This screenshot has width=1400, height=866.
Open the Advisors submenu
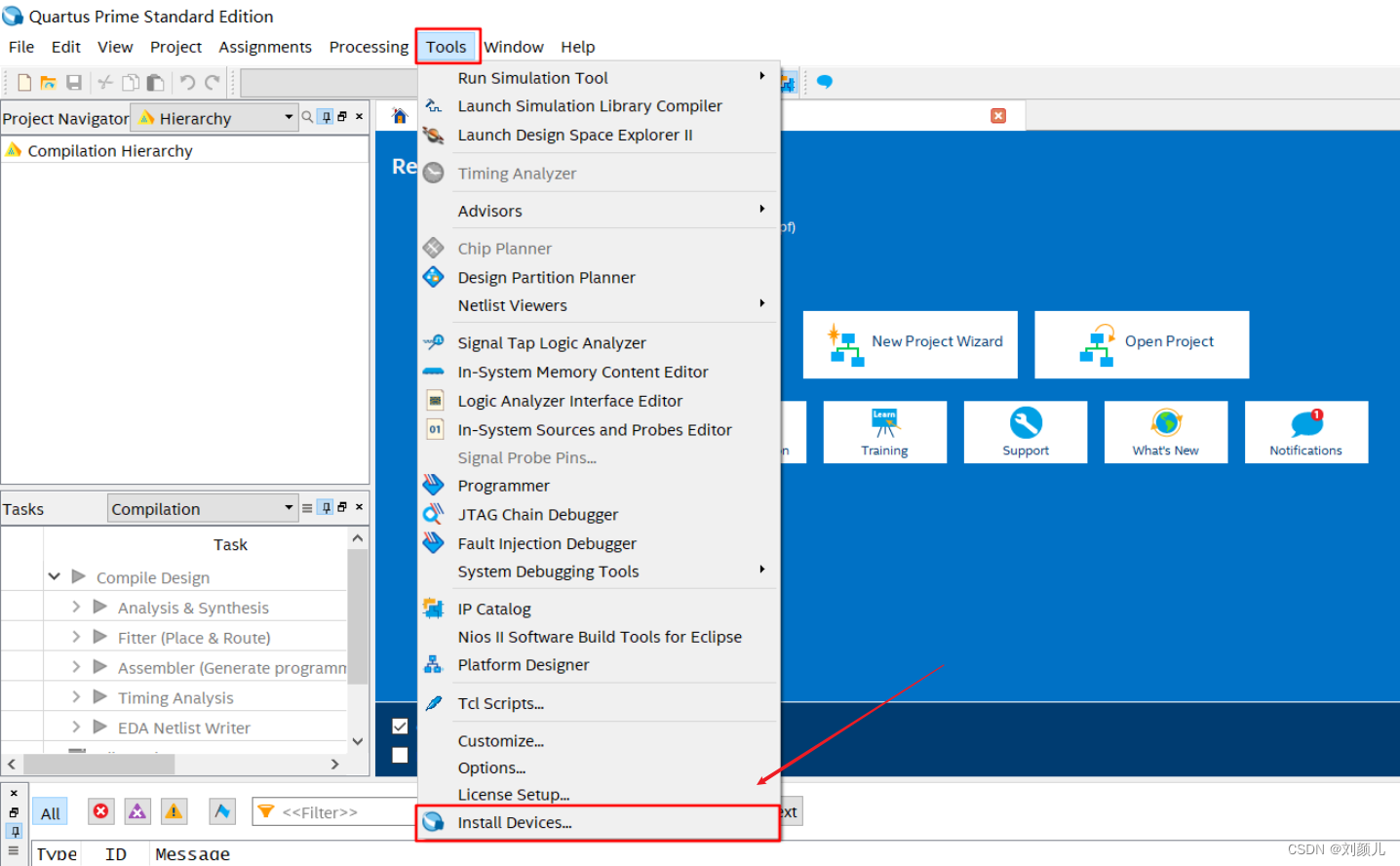[599, 211]
